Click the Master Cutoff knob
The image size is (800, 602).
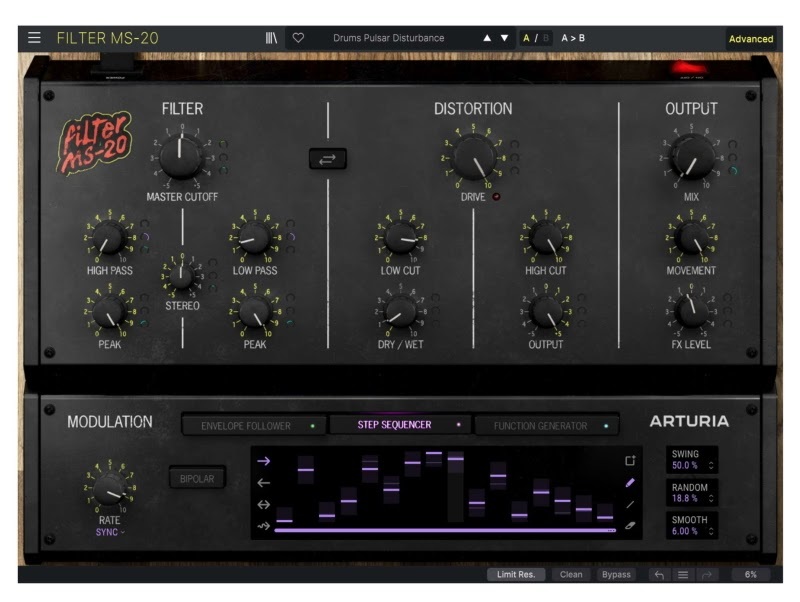(181, 157)
